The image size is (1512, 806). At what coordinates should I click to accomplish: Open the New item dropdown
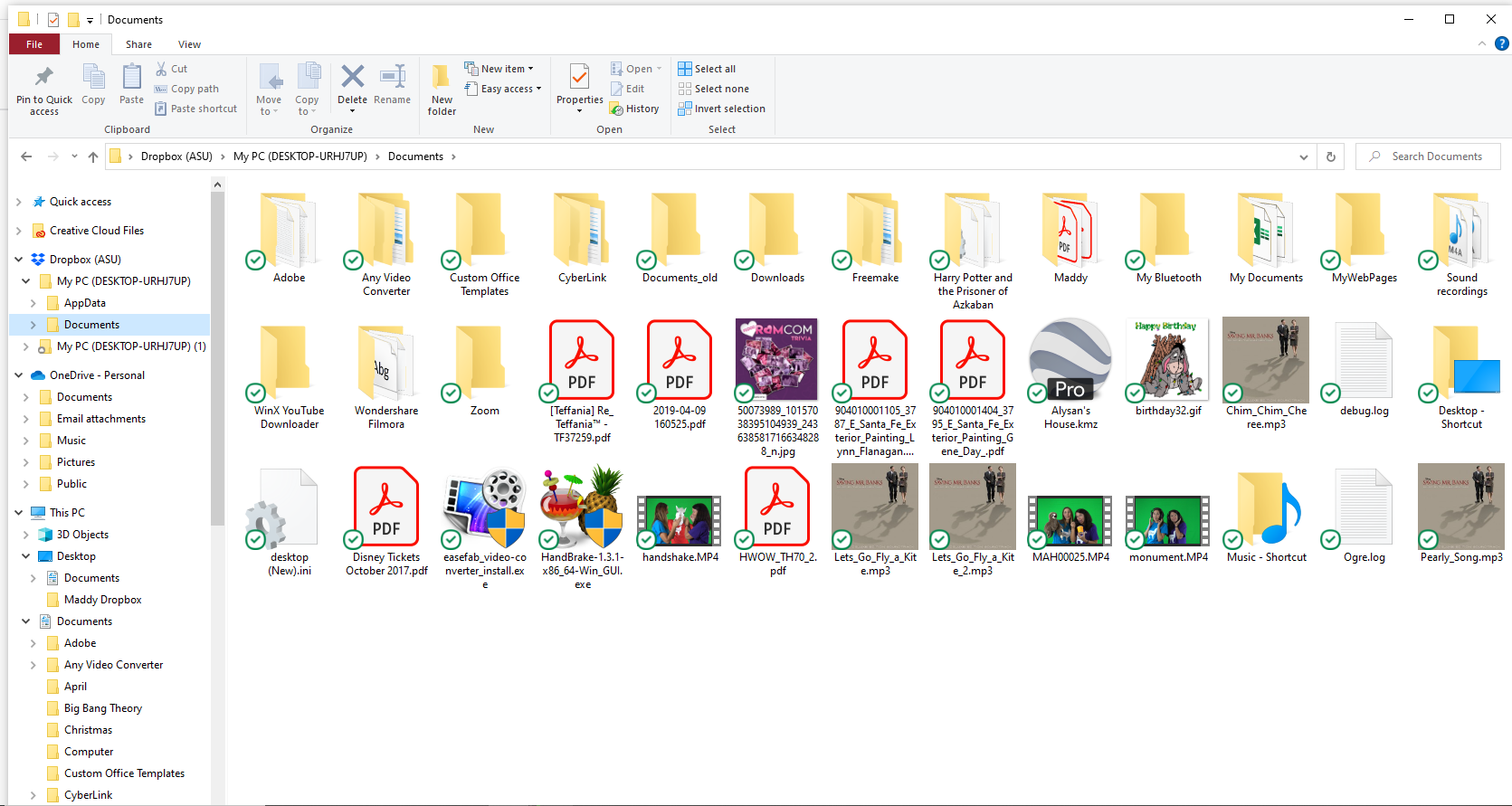pos(499,69)
